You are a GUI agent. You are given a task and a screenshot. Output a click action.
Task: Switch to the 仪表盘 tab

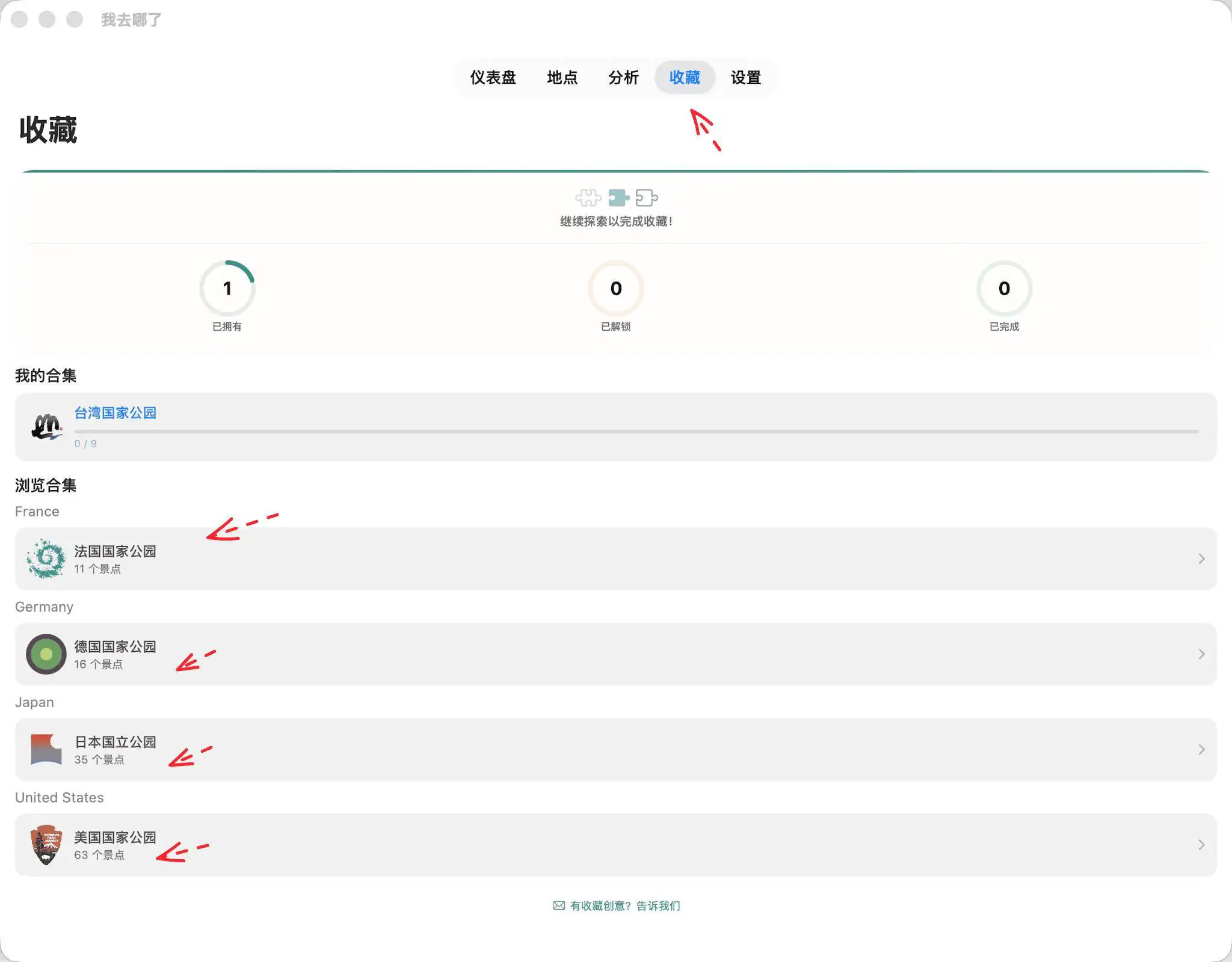click(493, 78)
